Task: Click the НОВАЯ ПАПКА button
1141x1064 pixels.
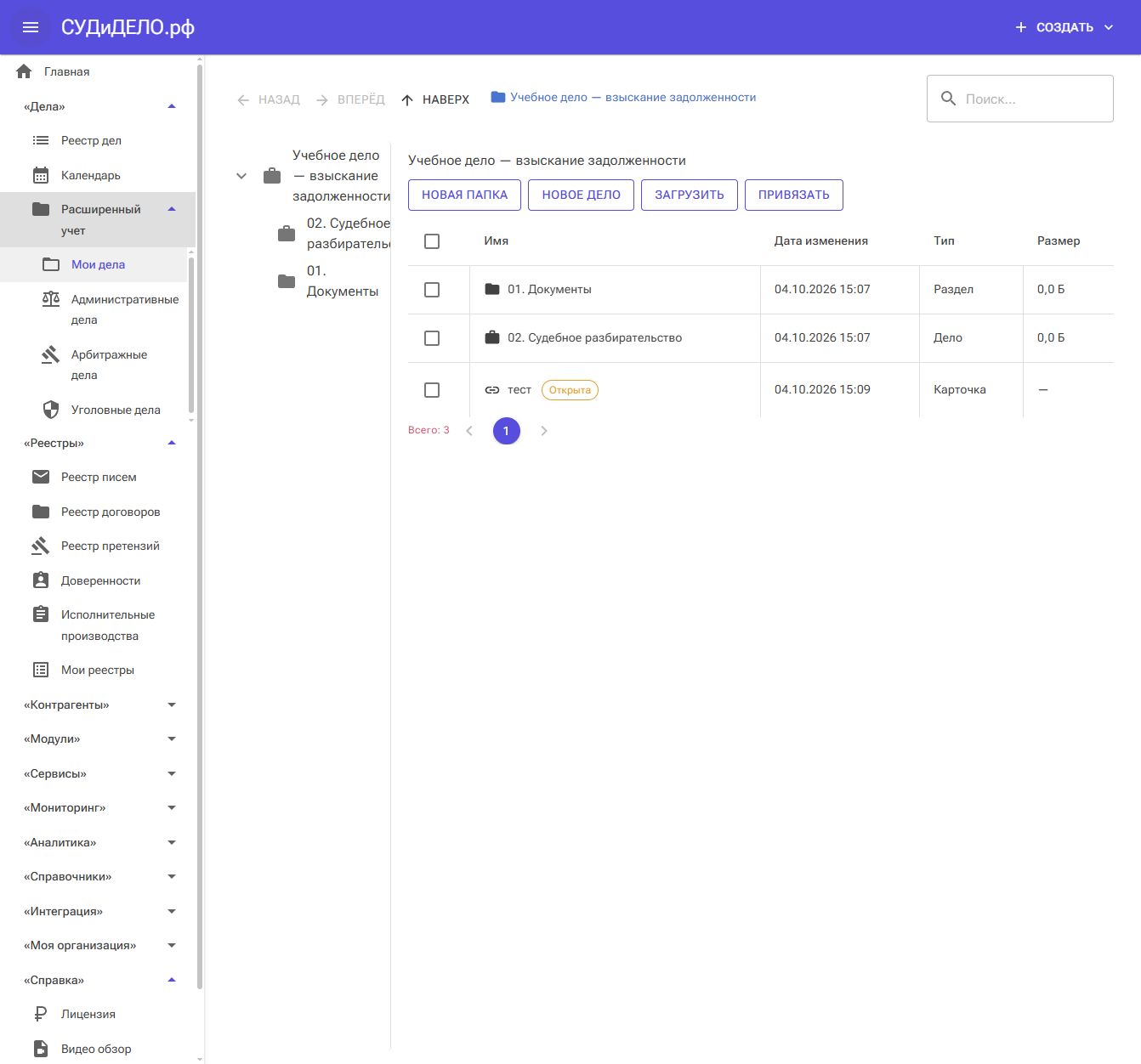Action: [464, 195]
